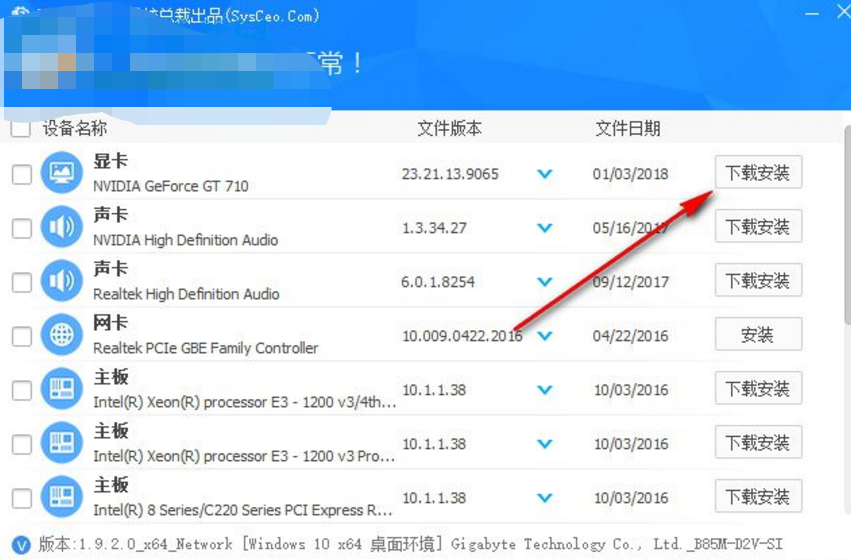851x560 pixels.
Task: Check the box for Realtek PCIe GBE Family Controller
Action: 22,336
